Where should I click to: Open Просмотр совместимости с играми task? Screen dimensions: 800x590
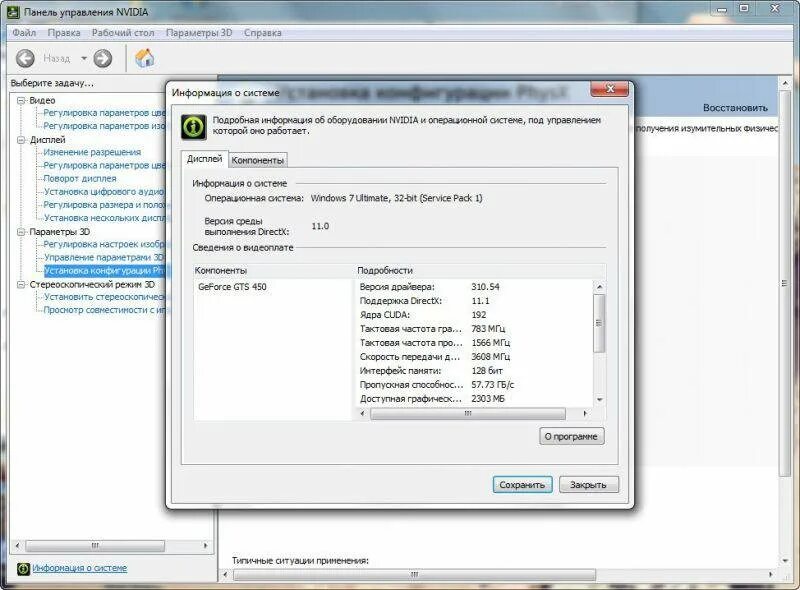coord(105,310)
